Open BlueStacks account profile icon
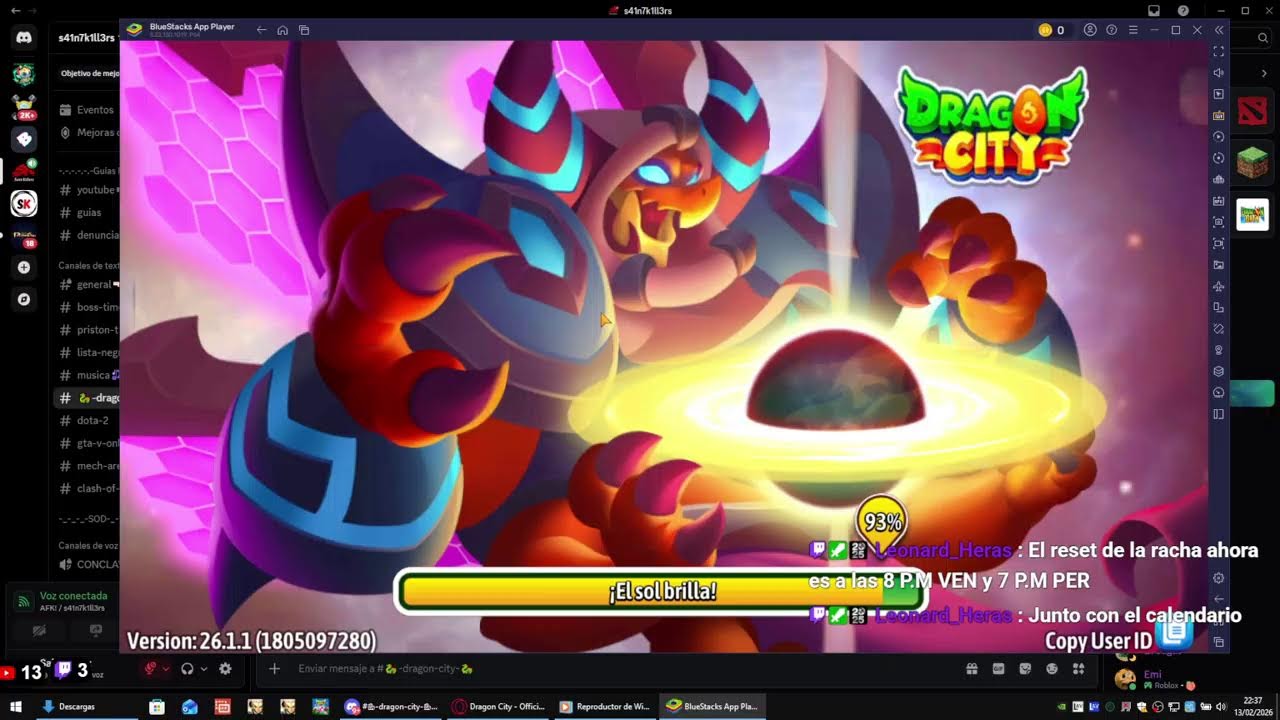 (1091, 30)
